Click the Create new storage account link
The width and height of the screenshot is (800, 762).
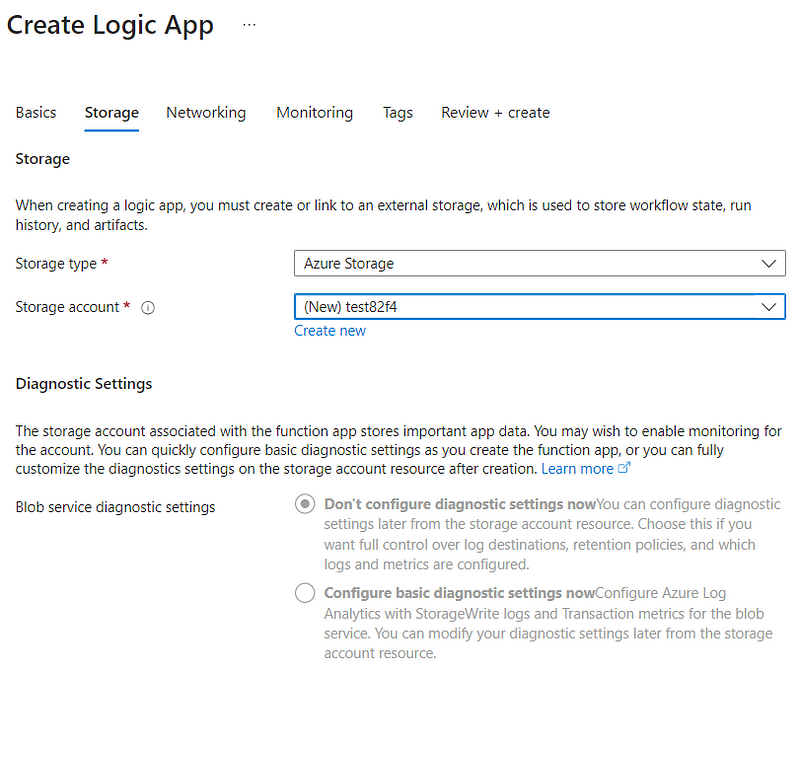point(330,331)
